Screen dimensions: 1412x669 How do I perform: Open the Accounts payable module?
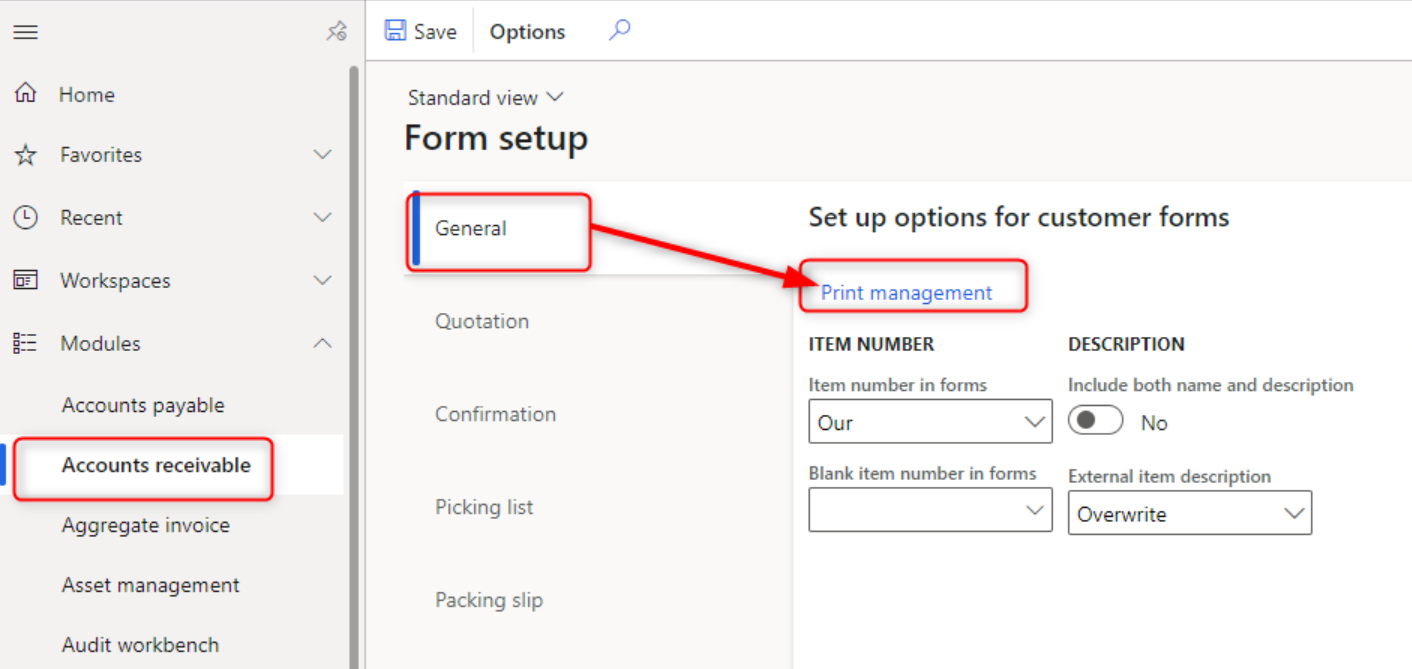[x=143, y=405]
